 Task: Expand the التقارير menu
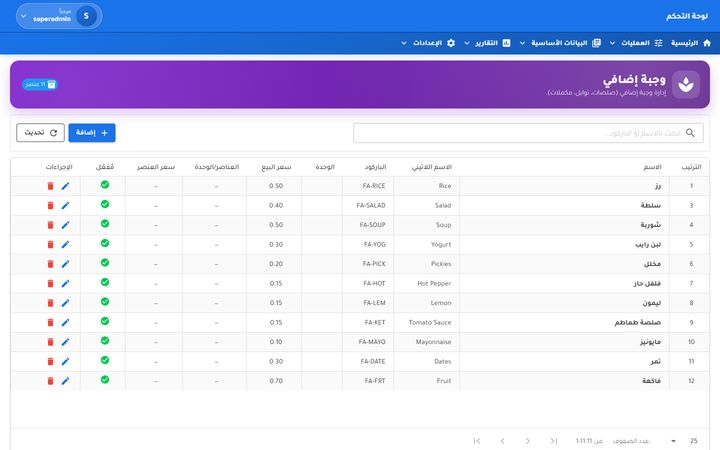(487, 43)
